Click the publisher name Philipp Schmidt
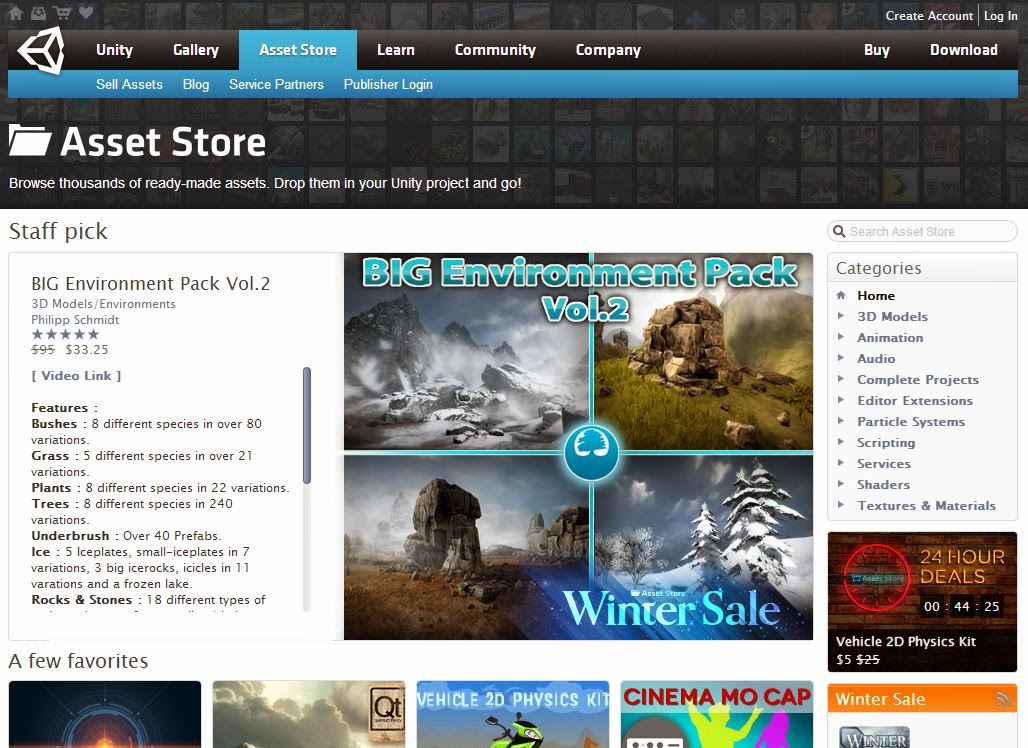1028x748 pixels. tap(75, 319)
